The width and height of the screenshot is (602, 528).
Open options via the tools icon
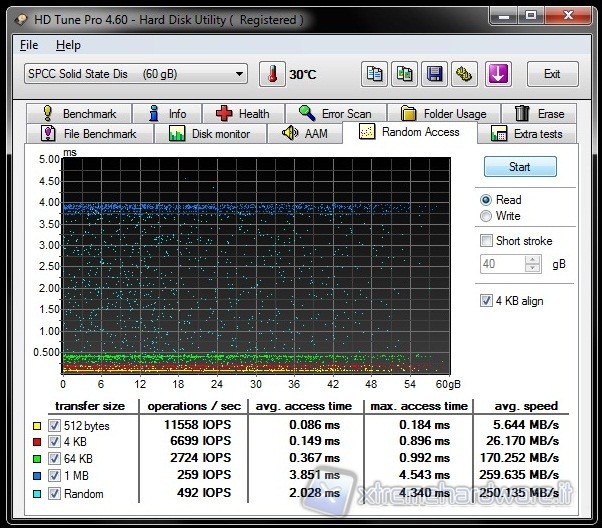pos(465,74)
